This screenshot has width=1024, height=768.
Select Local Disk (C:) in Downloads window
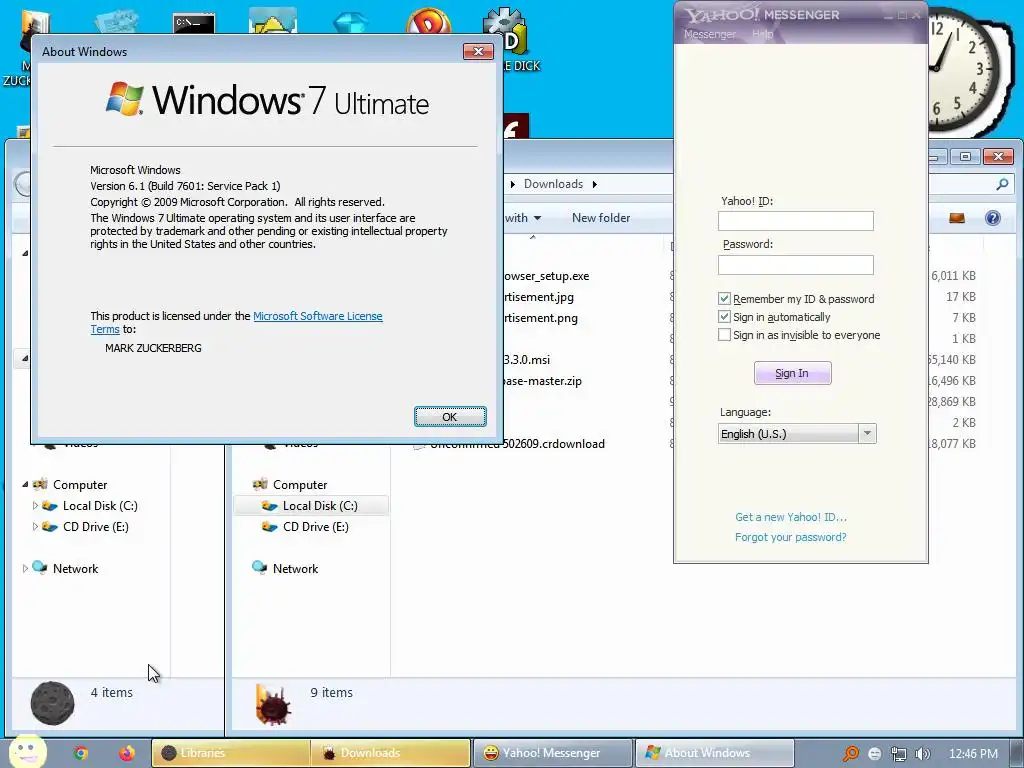pos(320,505)
